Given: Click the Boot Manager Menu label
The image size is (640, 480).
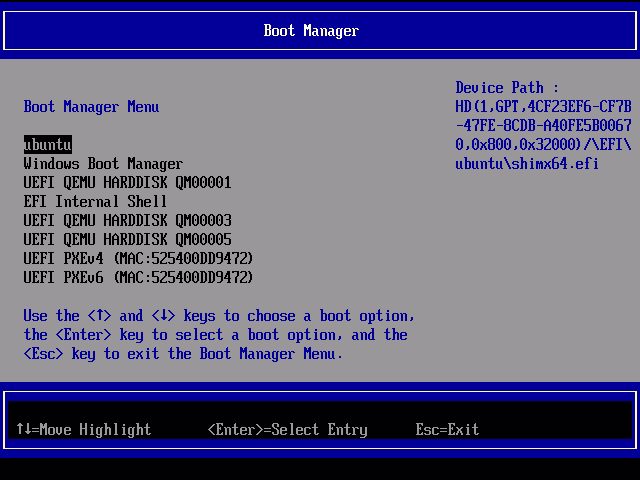Looking at the screenshot, I should (91, 107).
